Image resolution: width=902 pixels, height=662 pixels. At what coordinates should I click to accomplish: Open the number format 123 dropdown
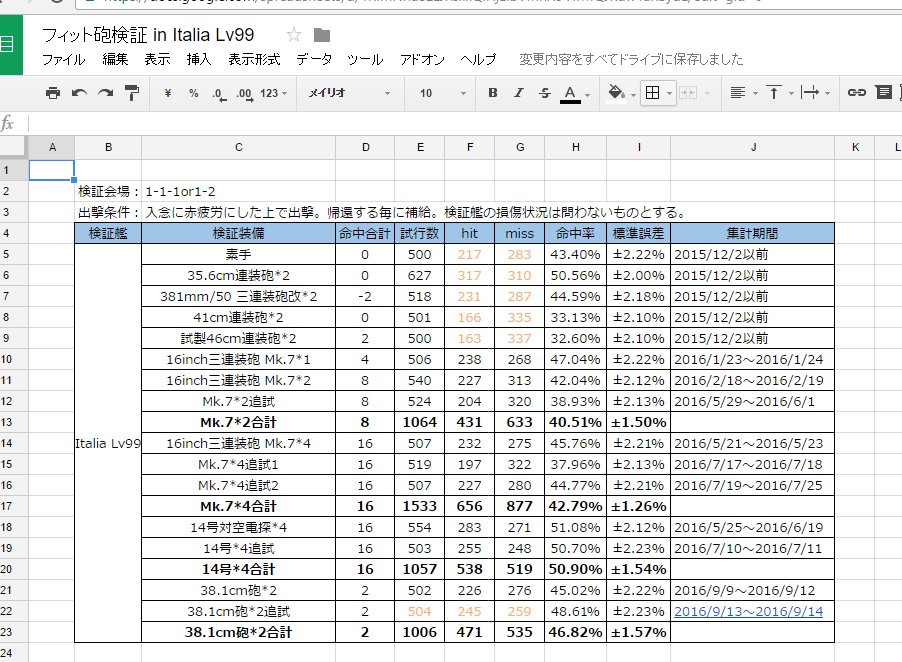click(273, 93)
